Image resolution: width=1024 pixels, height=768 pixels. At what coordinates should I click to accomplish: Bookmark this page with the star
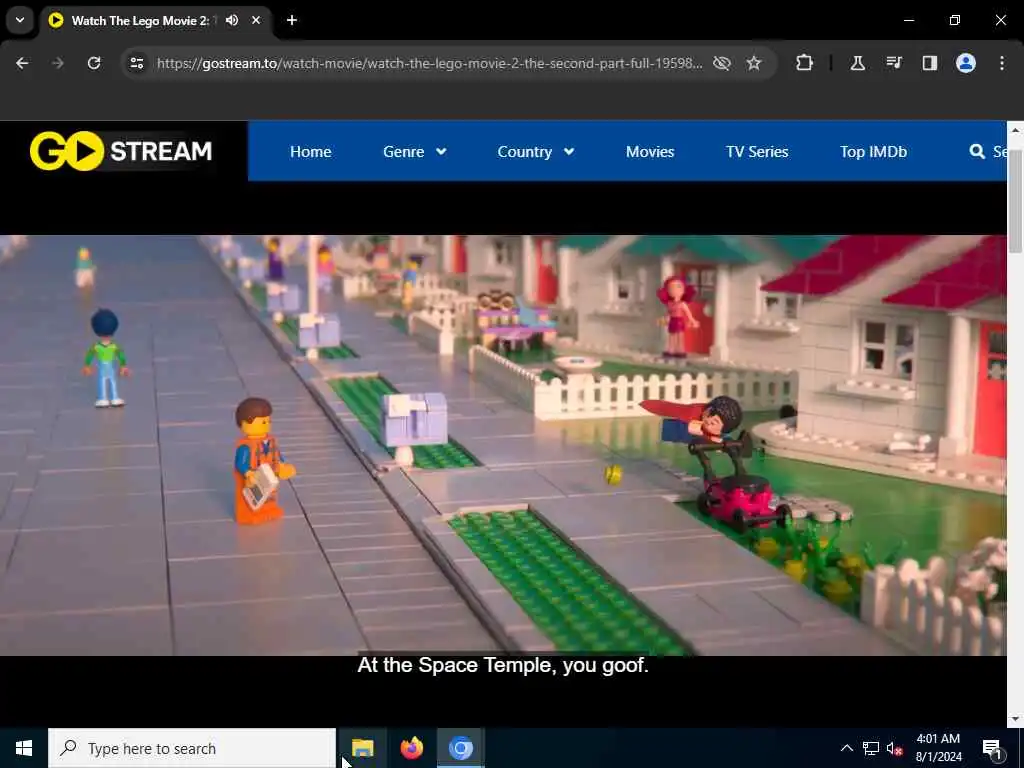[x=754, y=63]
